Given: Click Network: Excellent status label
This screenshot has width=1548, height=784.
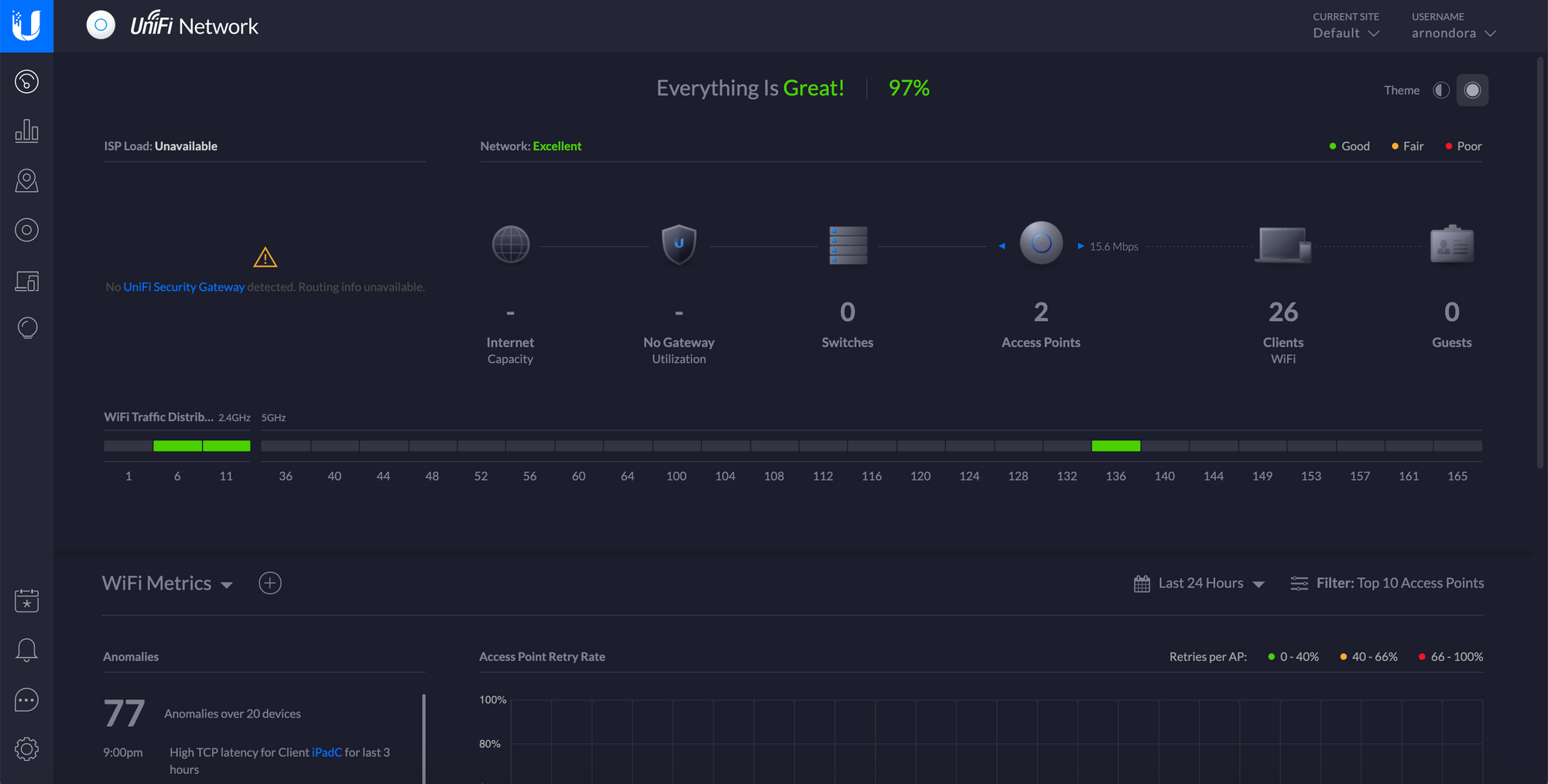Looking at the screenshot, I should [531, 146].
